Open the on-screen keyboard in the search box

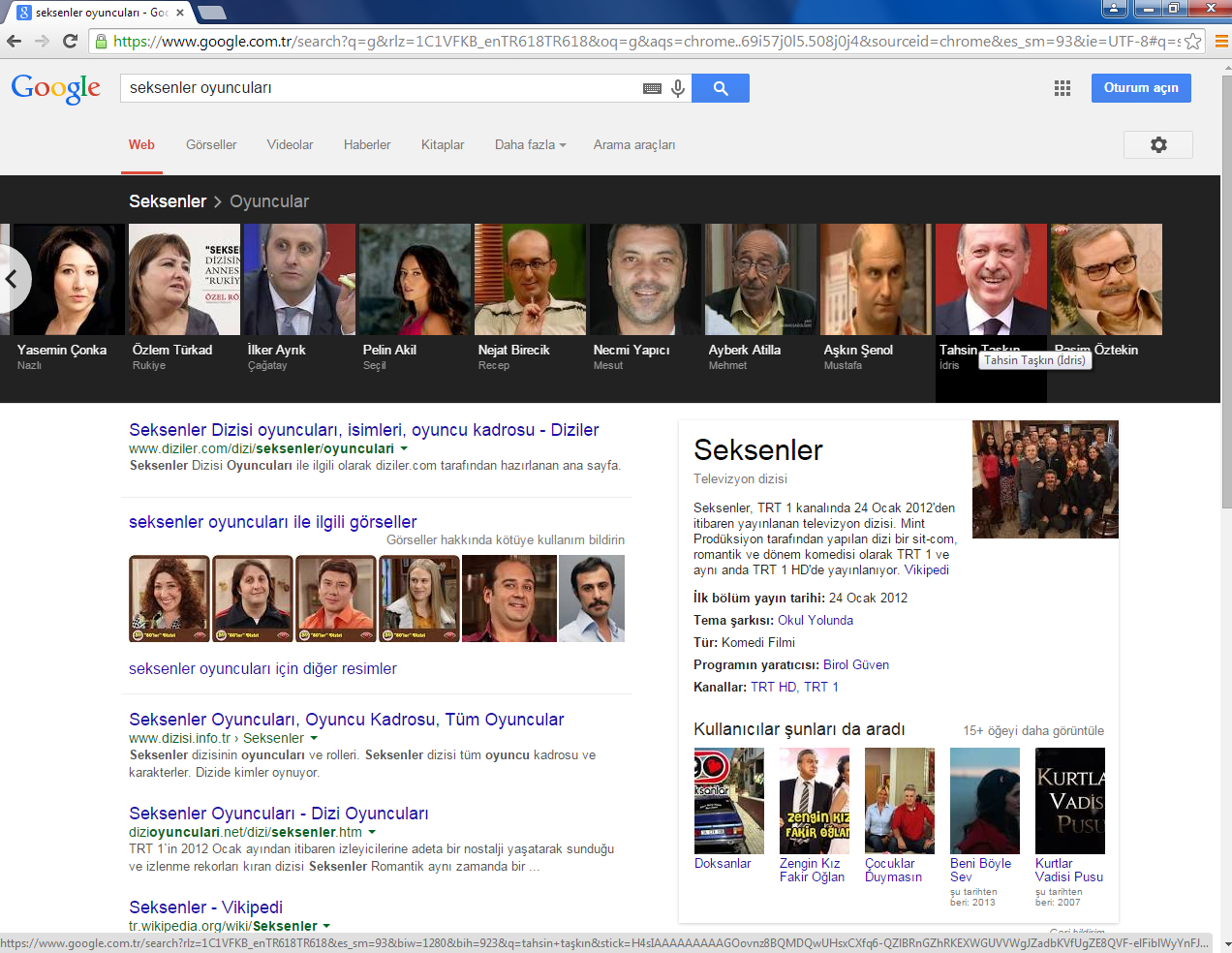click(x=652, y=88)
